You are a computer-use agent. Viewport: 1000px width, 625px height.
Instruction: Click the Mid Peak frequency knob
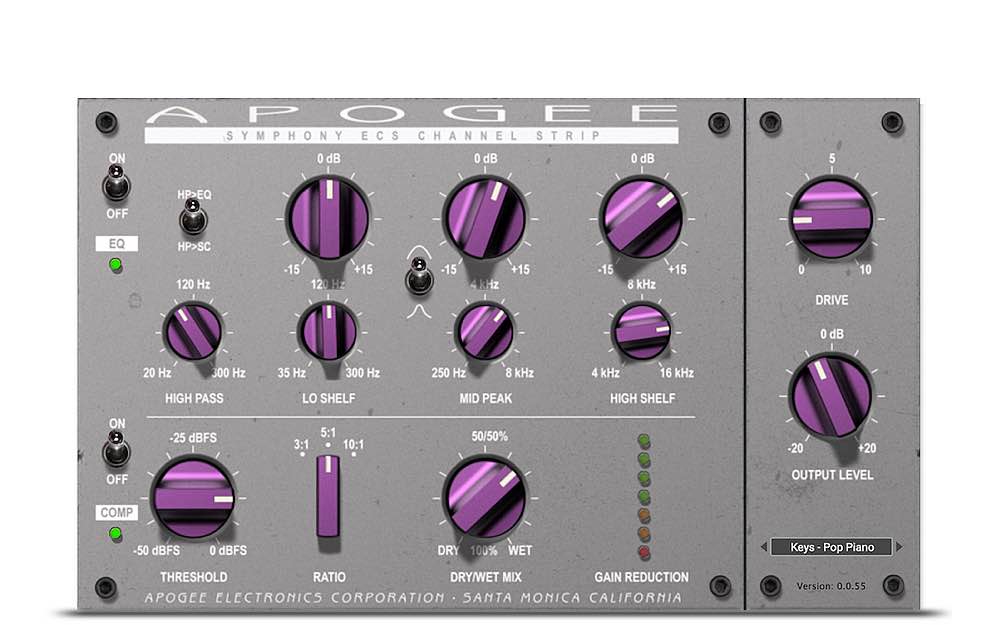tap(485, 331)
